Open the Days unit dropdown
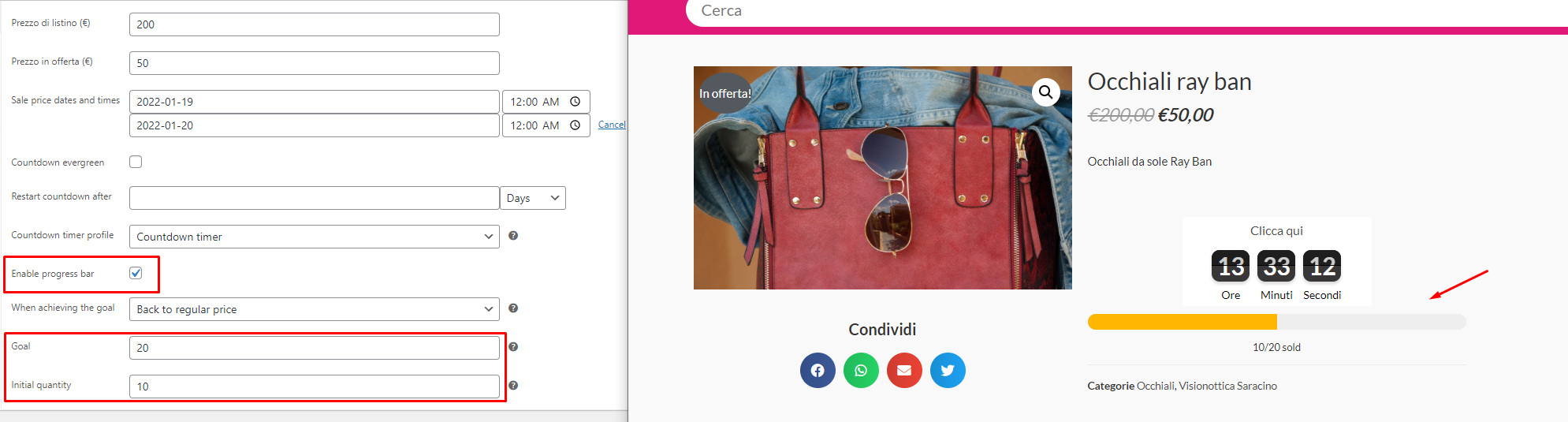1568x422 pixels. [533, 198]
